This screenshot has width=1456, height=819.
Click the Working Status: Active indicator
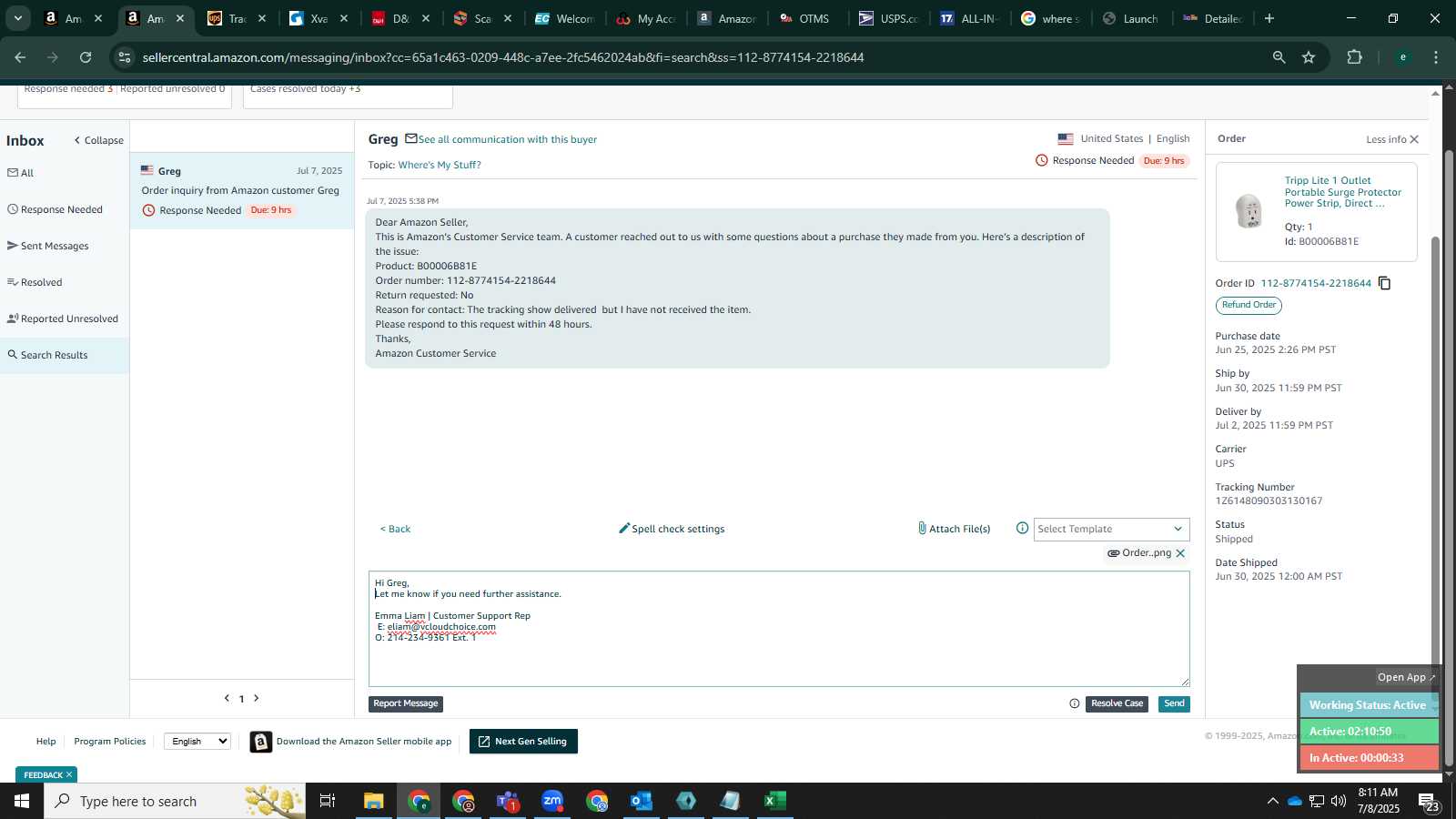tap(1367, 705)
